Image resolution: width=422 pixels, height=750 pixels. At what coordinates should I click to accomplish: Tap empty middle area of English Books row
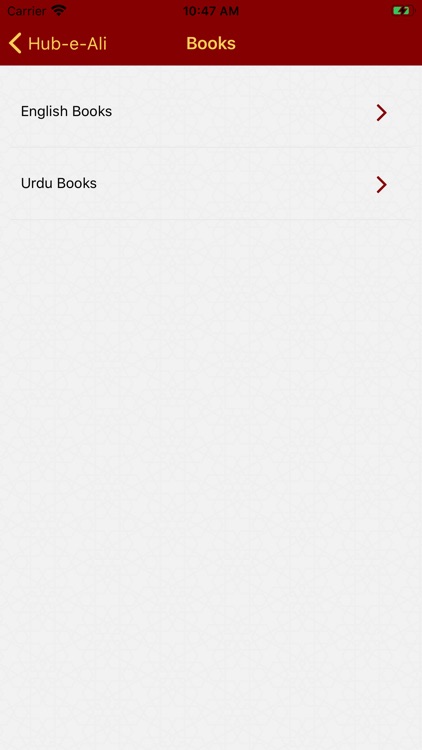tap(239, 111)
